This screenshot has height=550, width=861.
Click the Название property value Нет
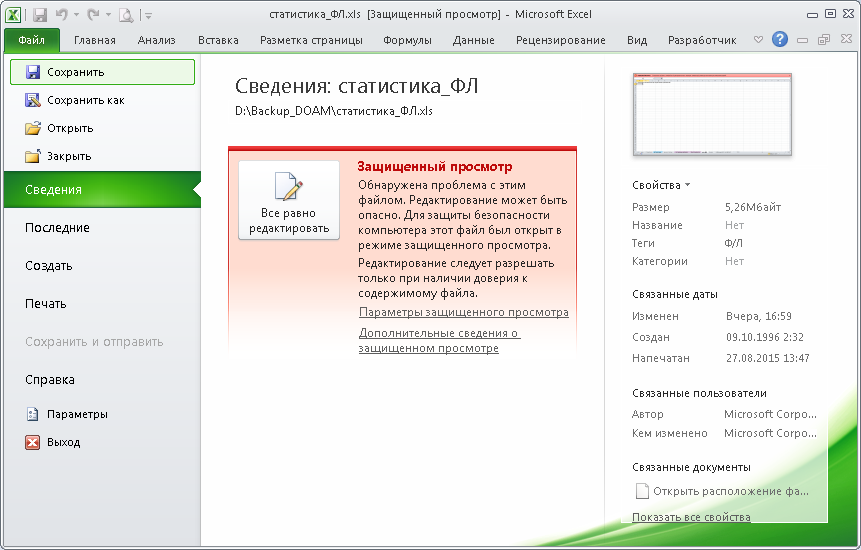pos(734,225)
